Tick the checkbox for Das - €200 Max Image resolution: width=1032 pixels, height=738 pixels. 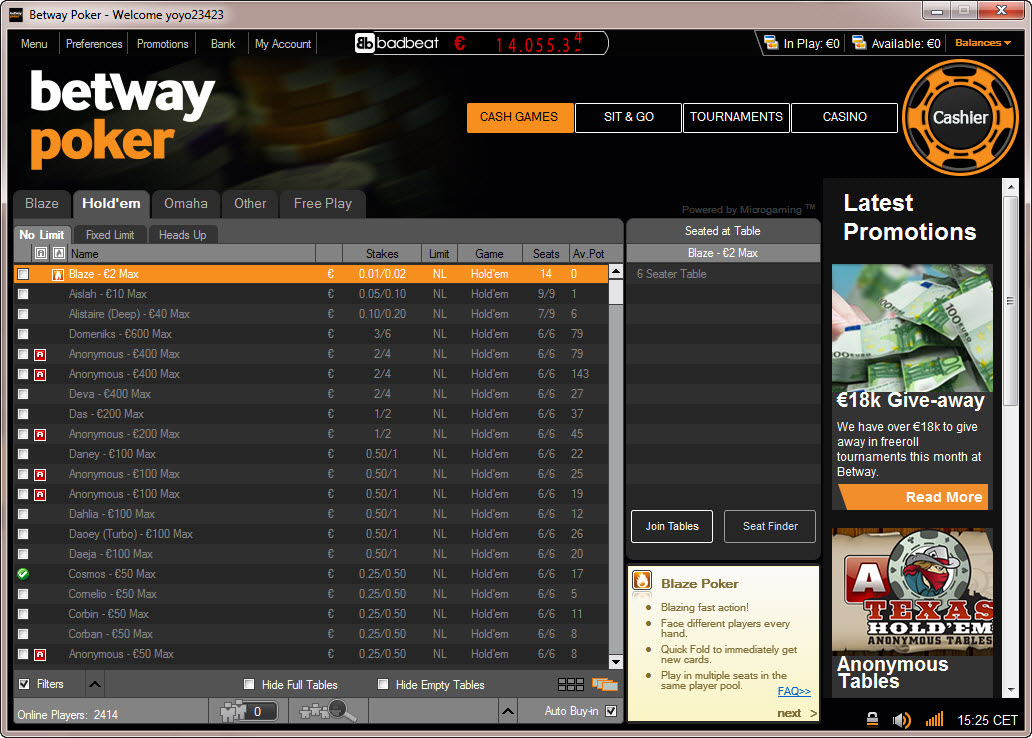click(23, 414)
